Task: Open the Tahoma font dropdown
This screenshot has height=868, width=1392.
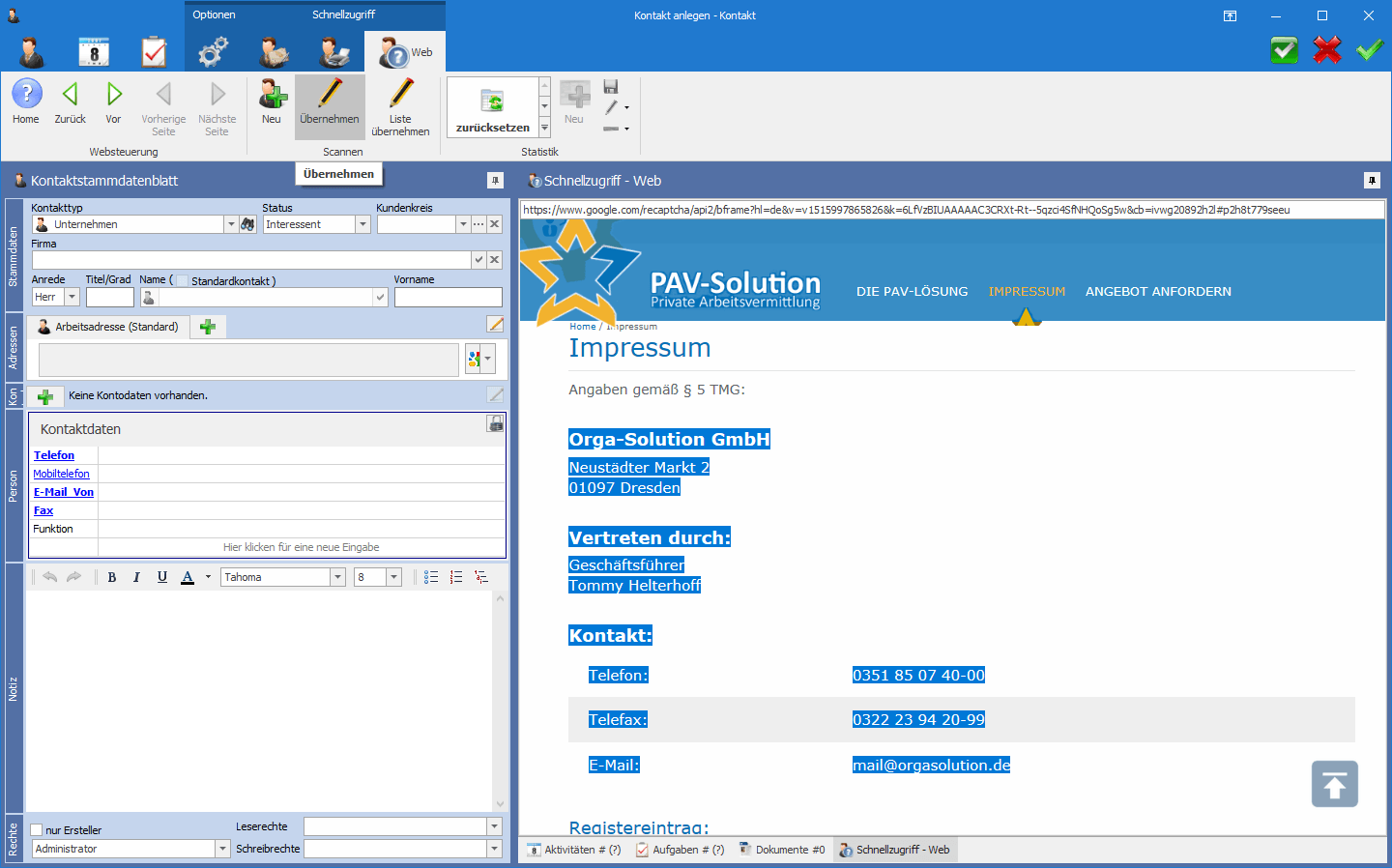Action: 338,577
